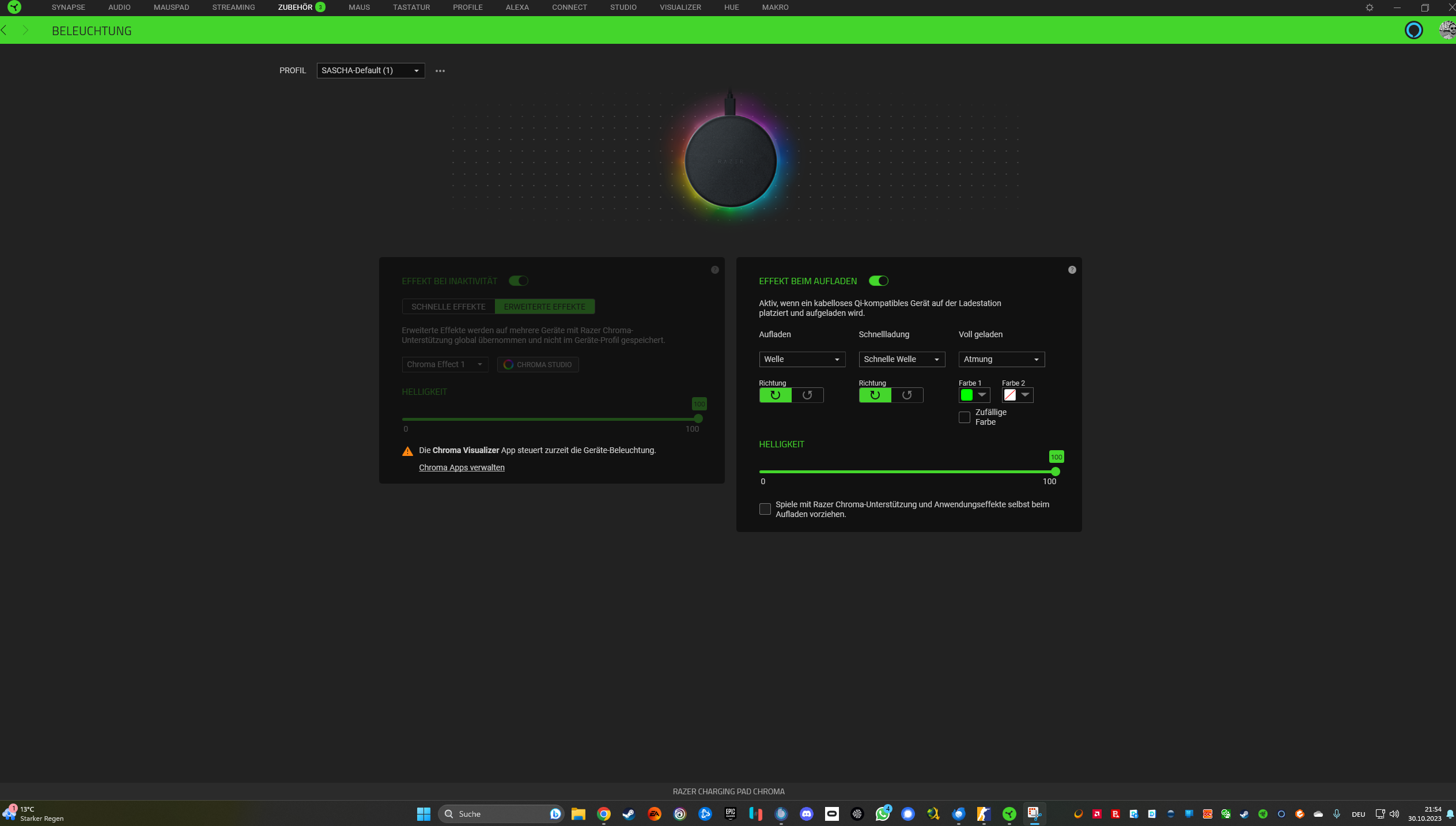The width and height of the screenshot is (1456, 826).
Task: Open Ubisoft Connect from the taskbar
Action: [x=679, y=814]
